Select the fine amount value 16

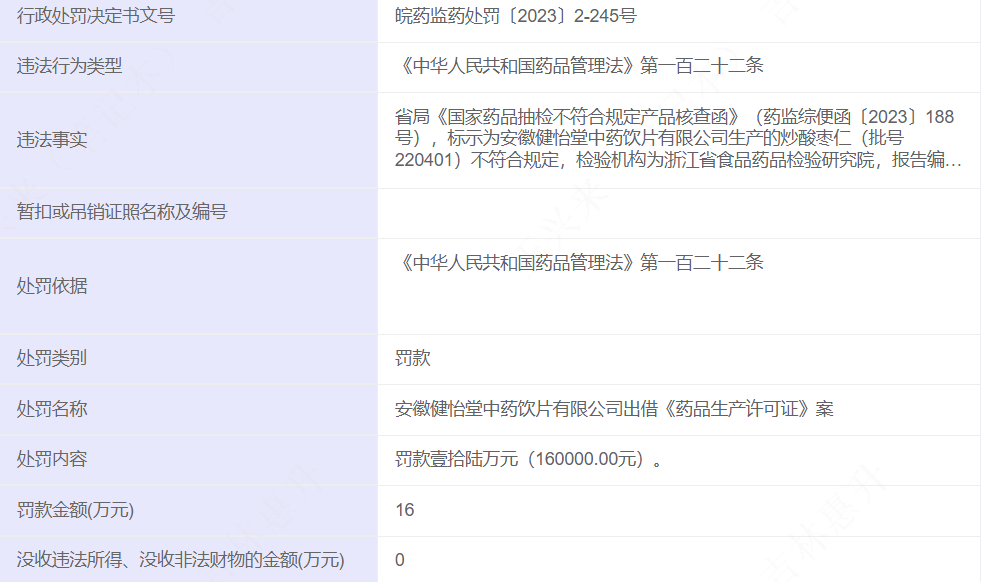pos(405,510)
